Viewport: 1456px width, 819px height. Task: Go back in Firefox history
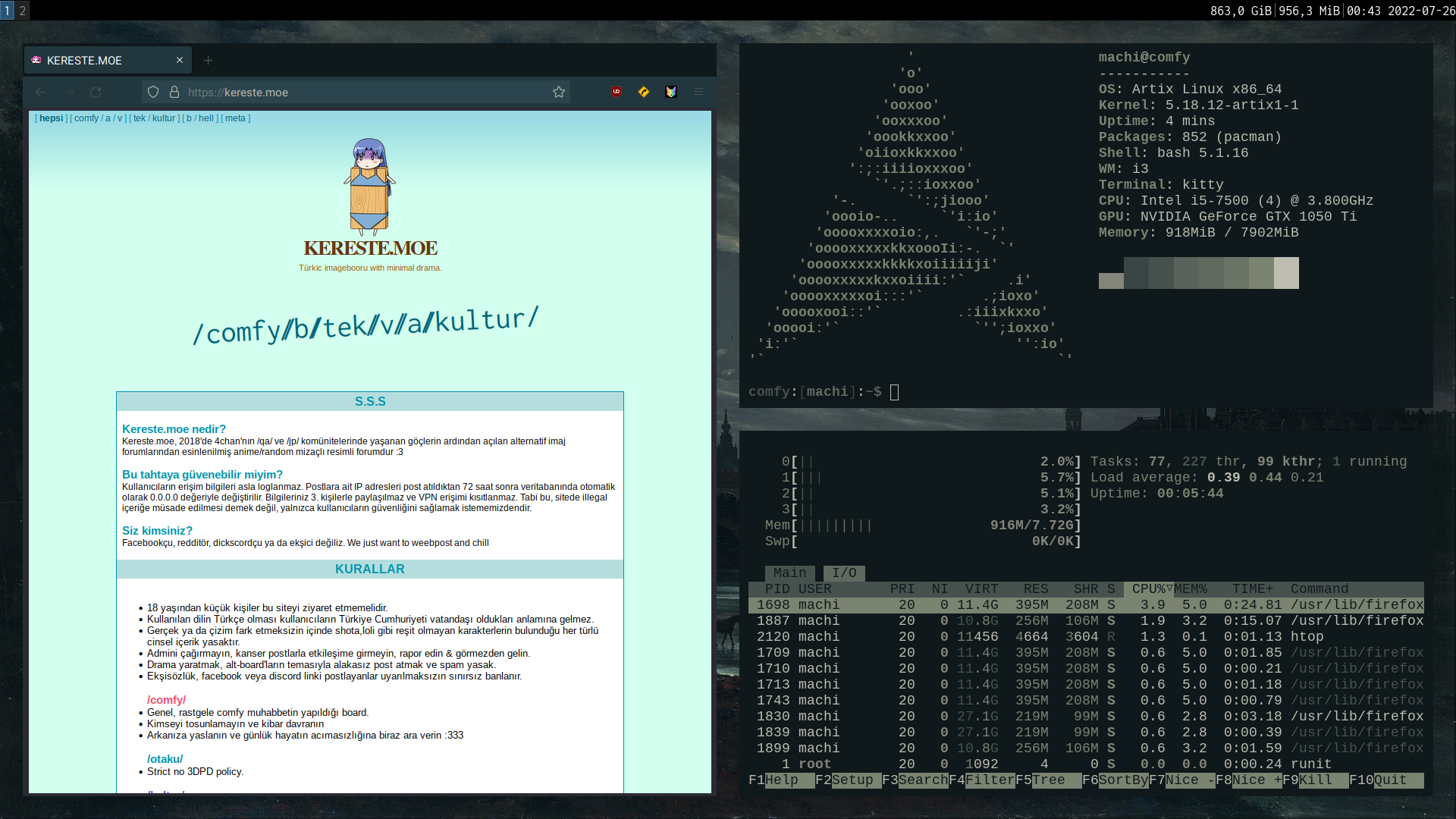coord(41,92)
